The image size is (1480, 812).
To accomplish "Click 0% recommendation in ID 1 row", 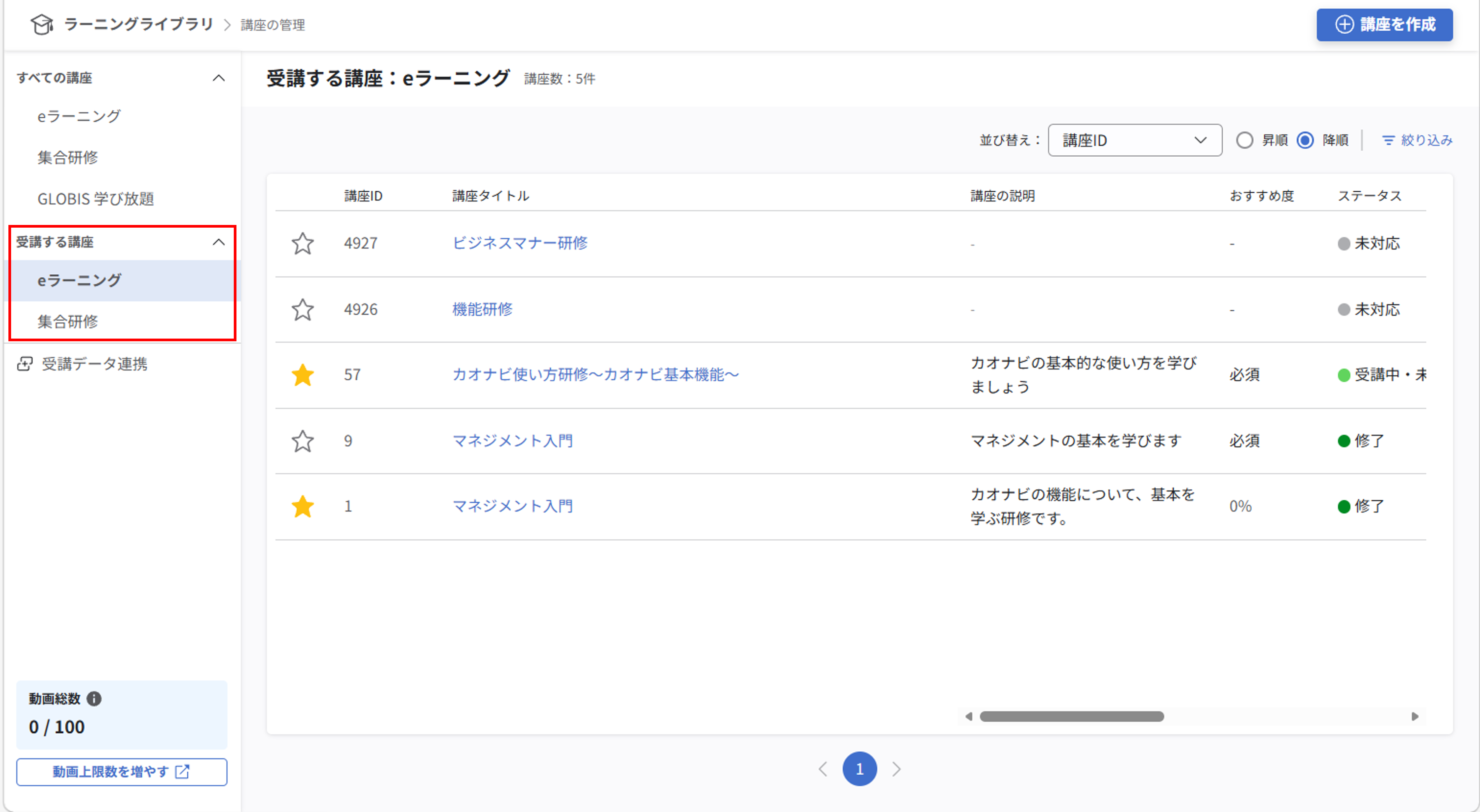I will pyautogui.click(x=1241, y=506).
